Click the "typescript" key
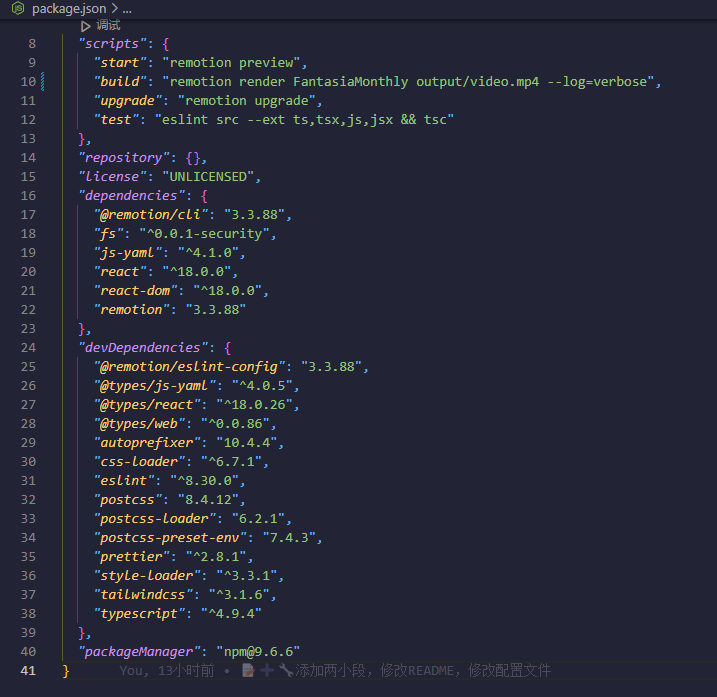 click(x=139, y=614)
